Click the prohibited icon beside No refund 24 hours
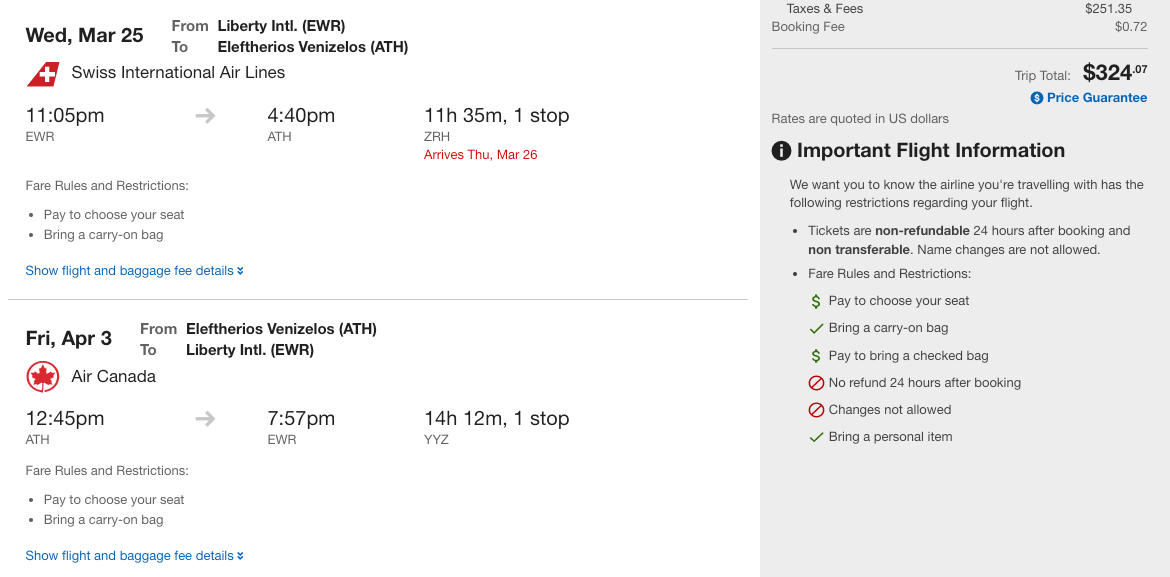 click(816, 383)
